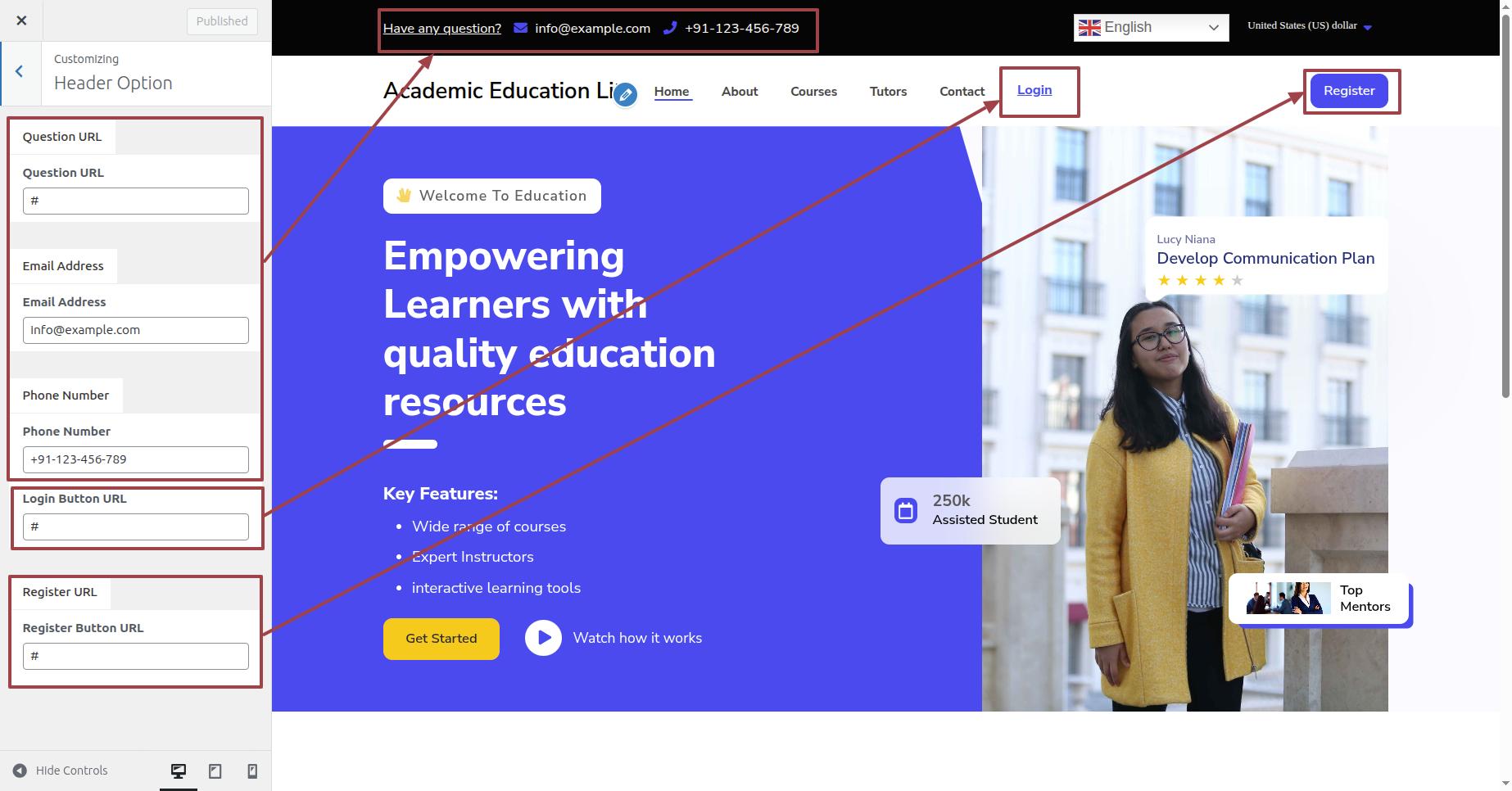Open the English language dropdown

pos(1151,28)
